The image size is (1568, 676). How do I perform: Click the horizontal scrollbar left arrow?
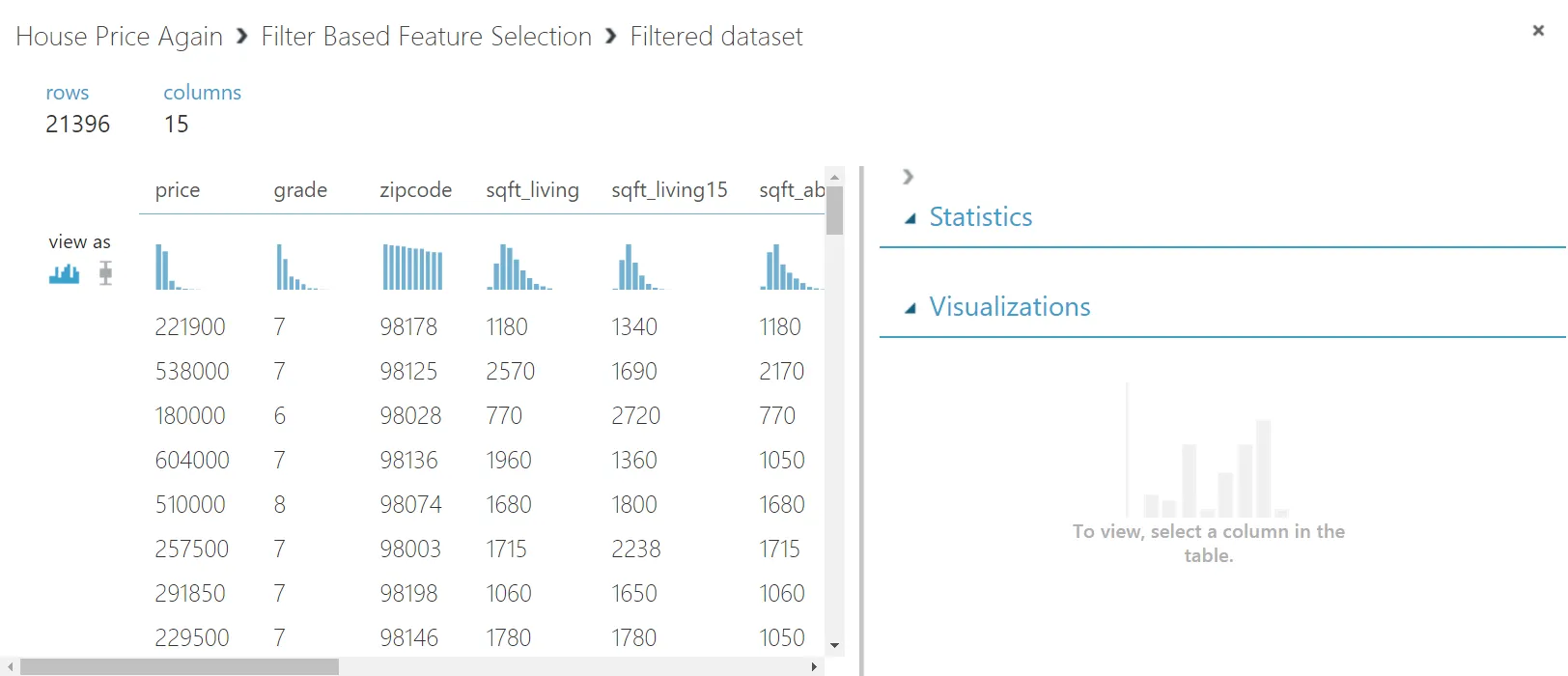coord(10,666)
